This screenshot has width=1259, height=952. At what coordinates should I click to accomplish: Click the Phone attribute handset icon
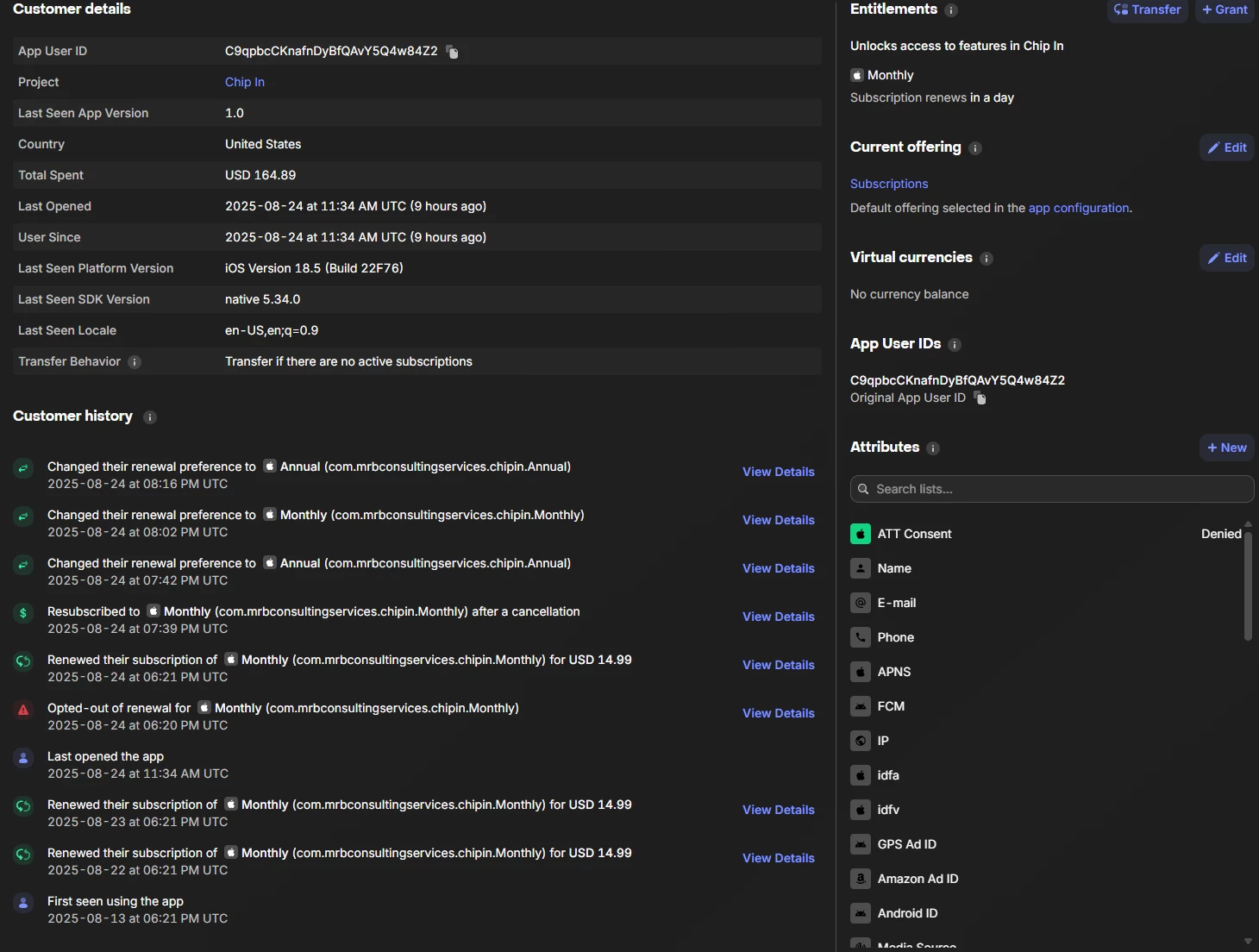point(861,637)
